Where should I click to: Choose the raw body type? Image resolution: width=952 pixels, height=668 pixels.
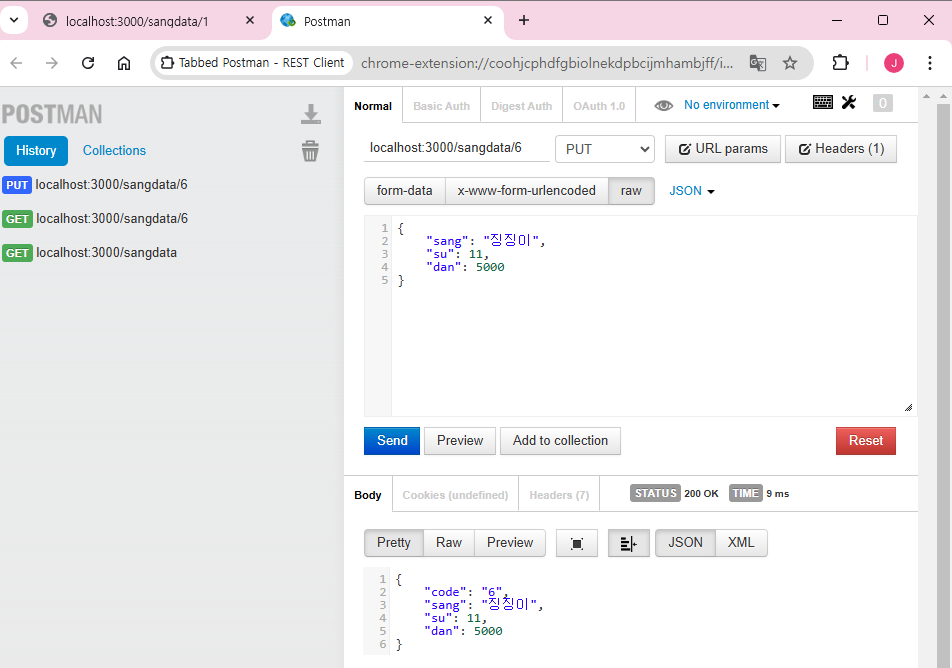(x=631, y=191)
